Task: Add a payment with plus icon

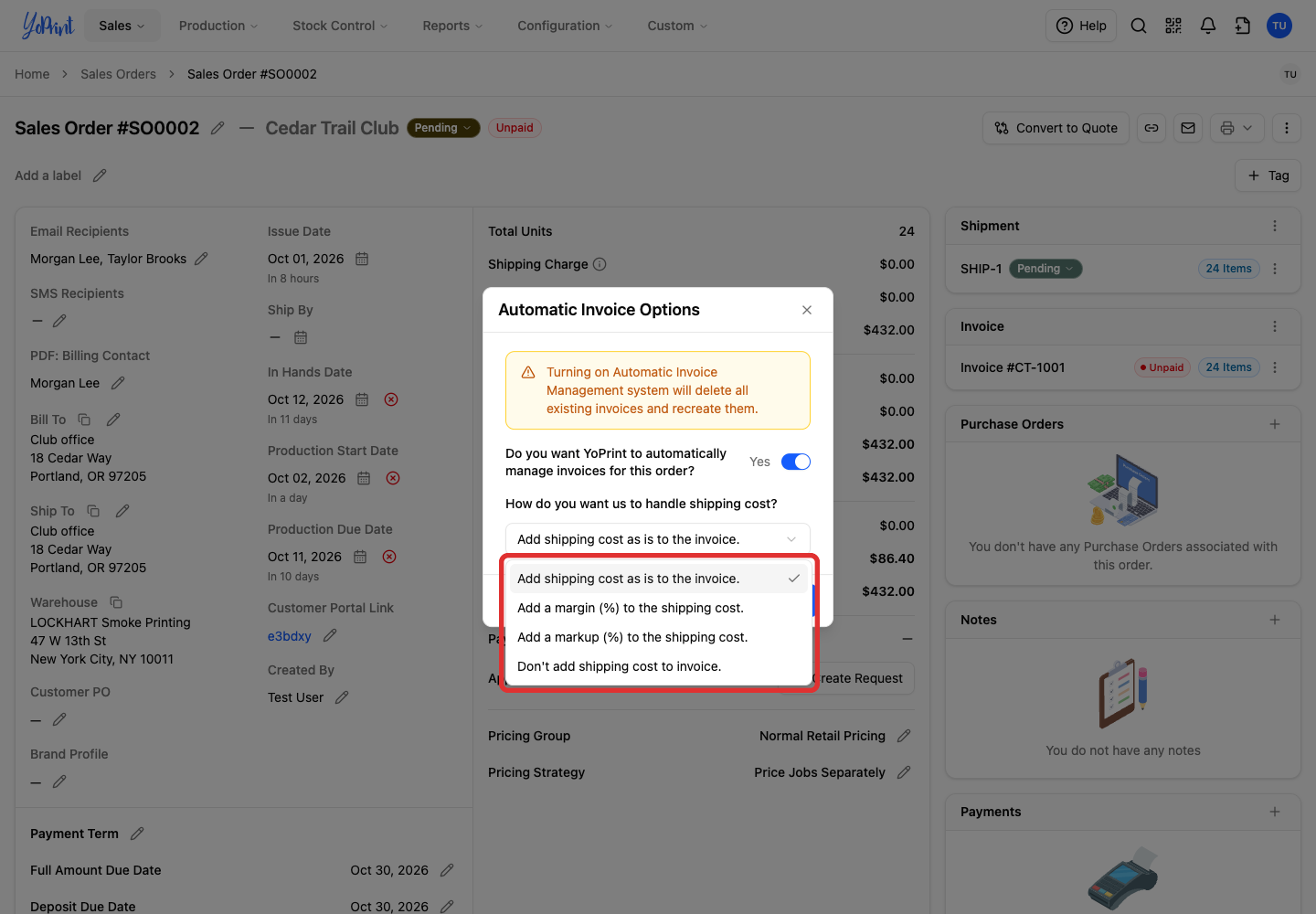Action: (1275, 812)
